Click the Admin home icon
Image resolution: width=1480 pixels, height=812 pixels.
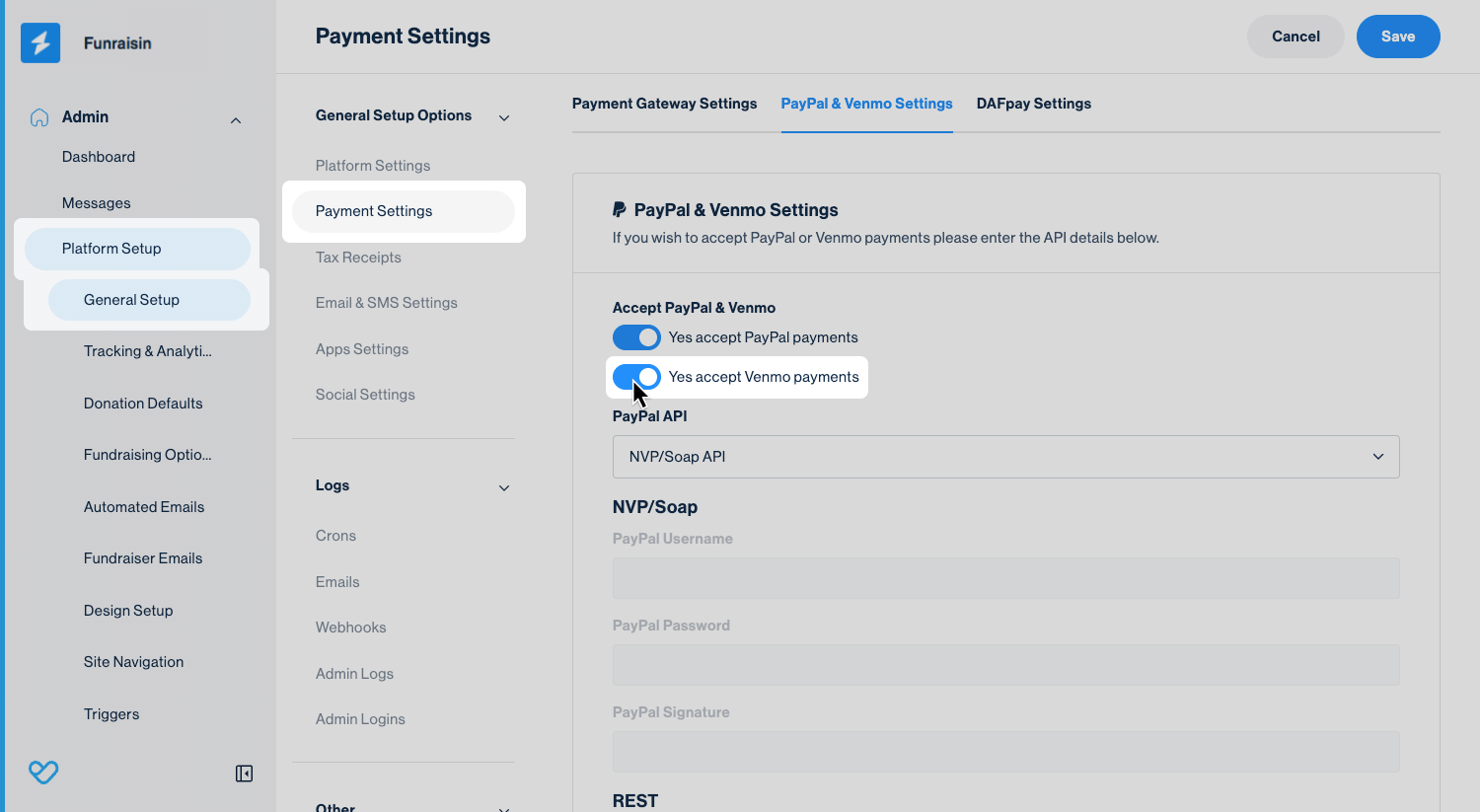coord(39,117)
